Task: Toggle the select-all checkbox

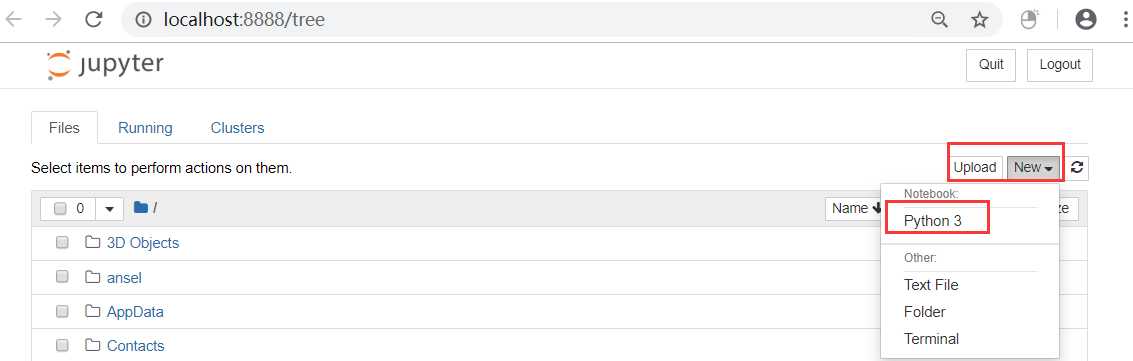Action: pos(61,209)
